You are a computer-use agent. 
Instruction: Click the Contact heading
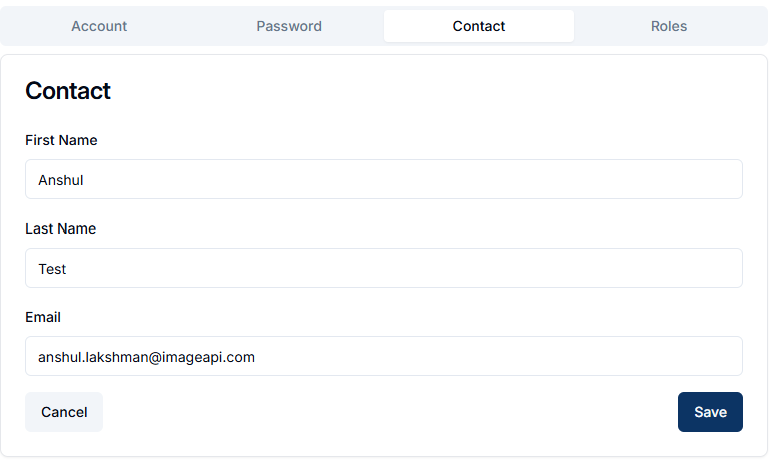click(x=68, y=91)
